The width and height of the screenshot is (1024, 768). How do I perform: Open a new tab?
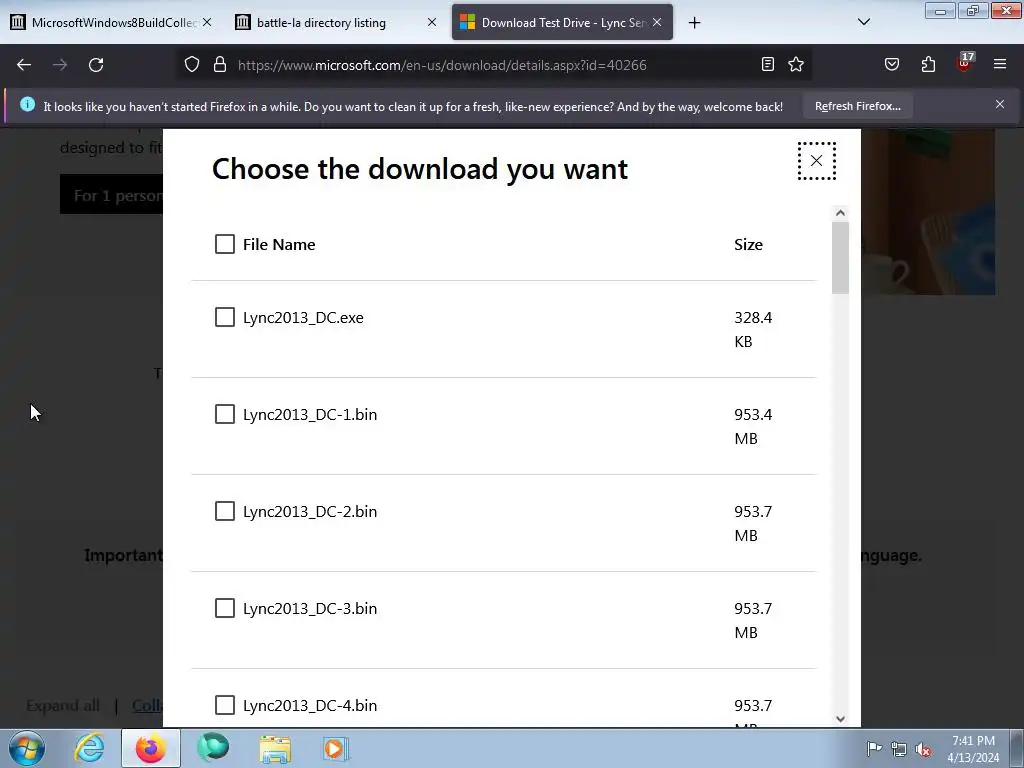[694, 23]
